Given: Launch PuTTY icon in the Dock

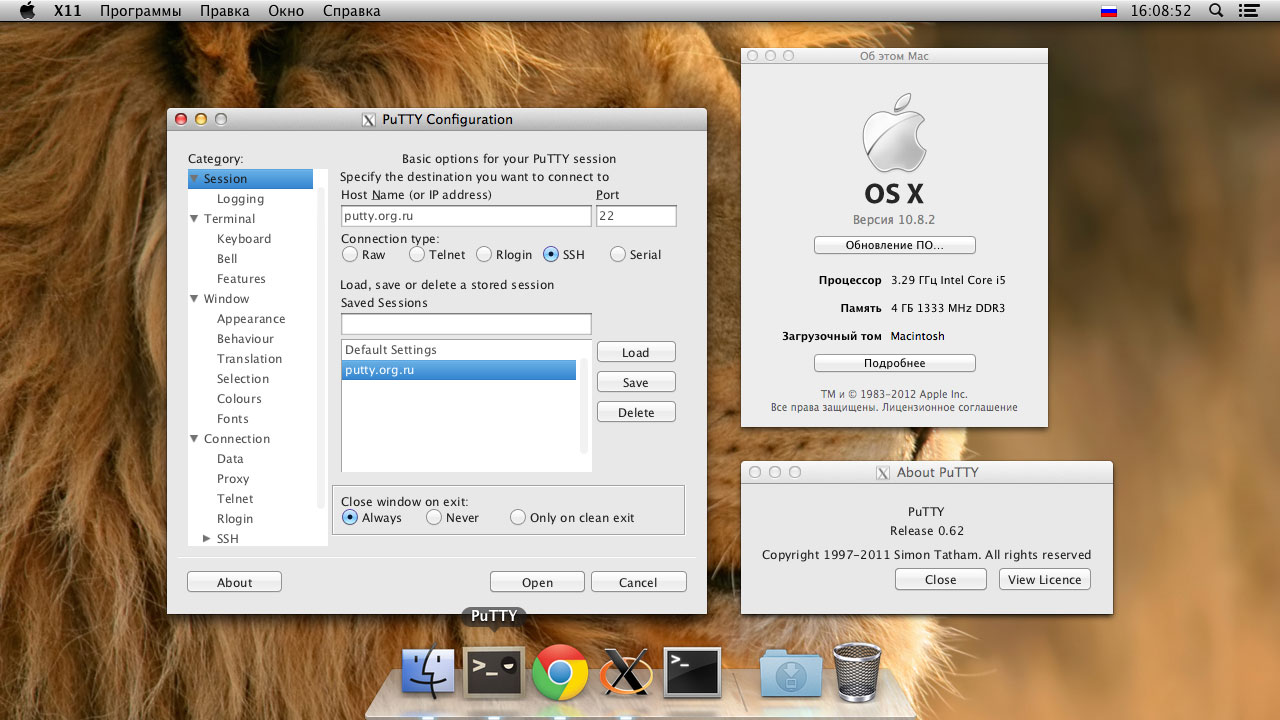Looking at the screenshot, I should pyautogui.click(x=494, y=671).
